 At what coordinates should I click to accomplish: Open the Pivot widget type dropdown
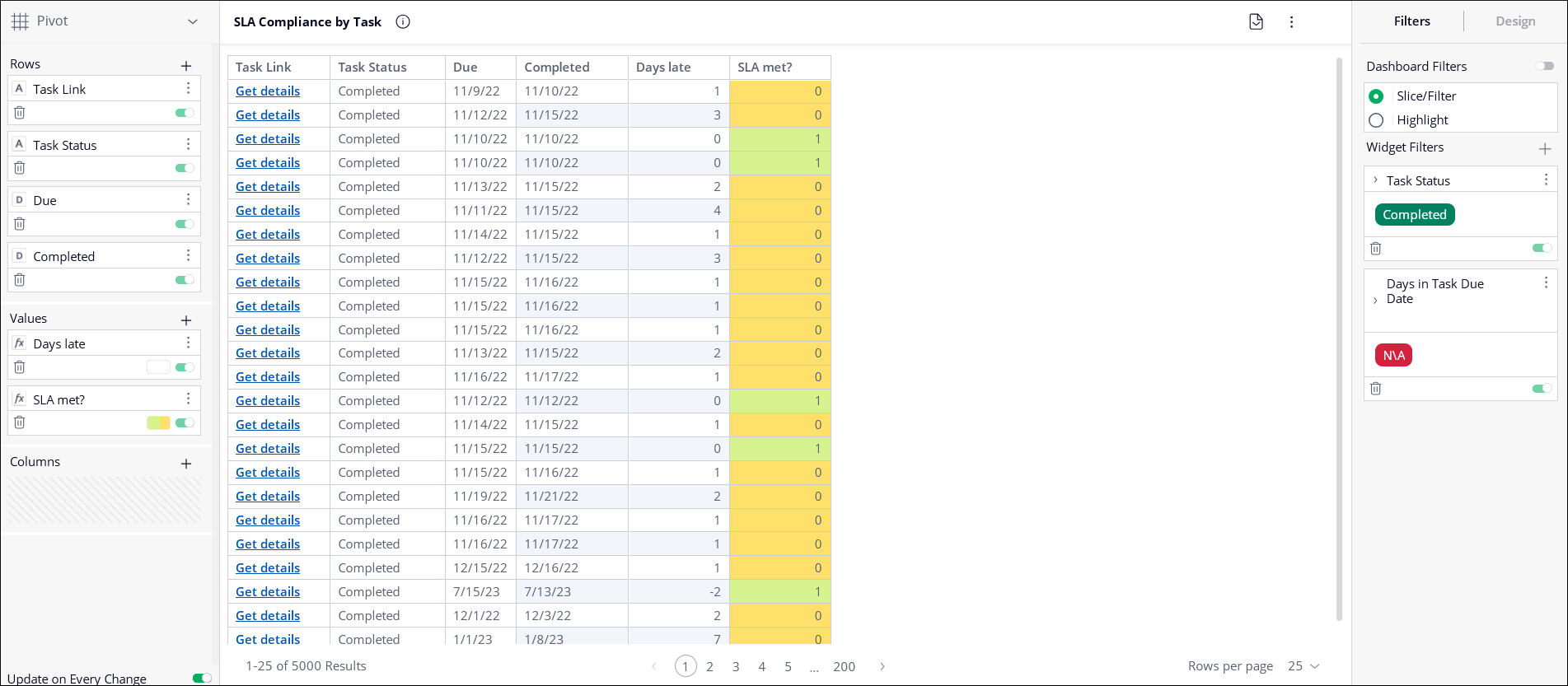click(x=193, y=21)
